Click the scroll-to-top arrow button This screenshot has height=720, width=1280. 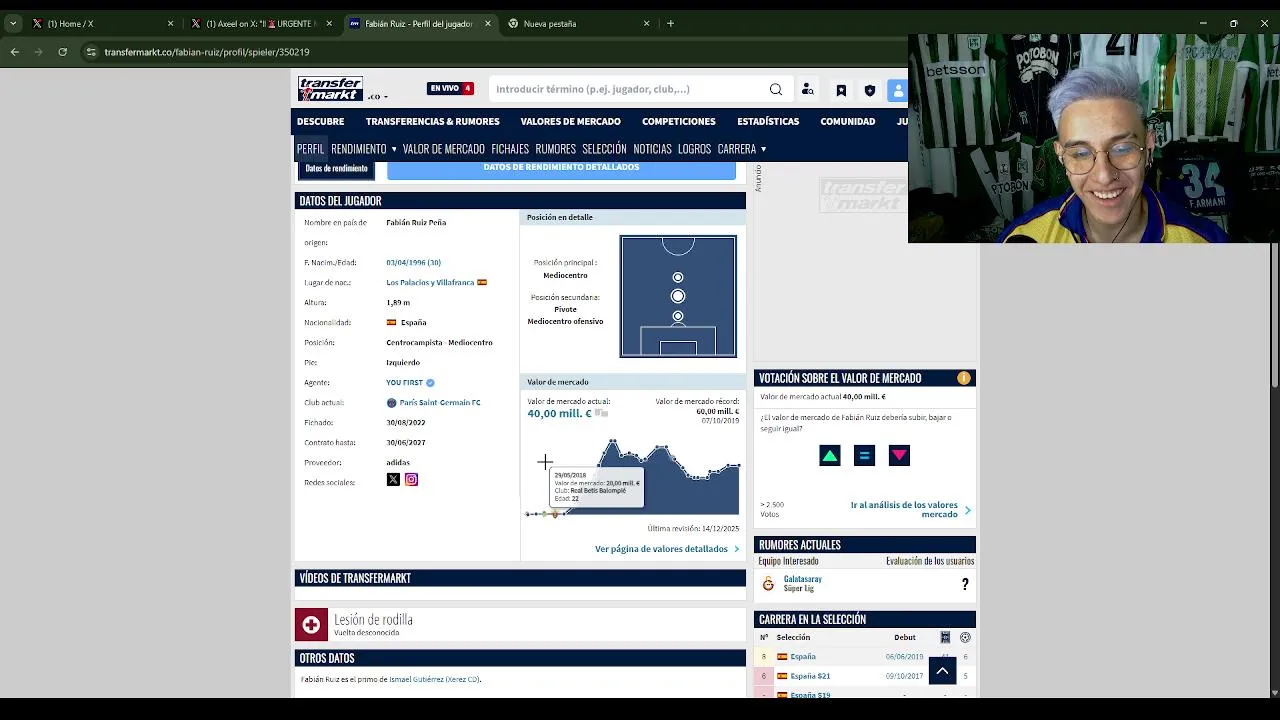click(942, 671)
